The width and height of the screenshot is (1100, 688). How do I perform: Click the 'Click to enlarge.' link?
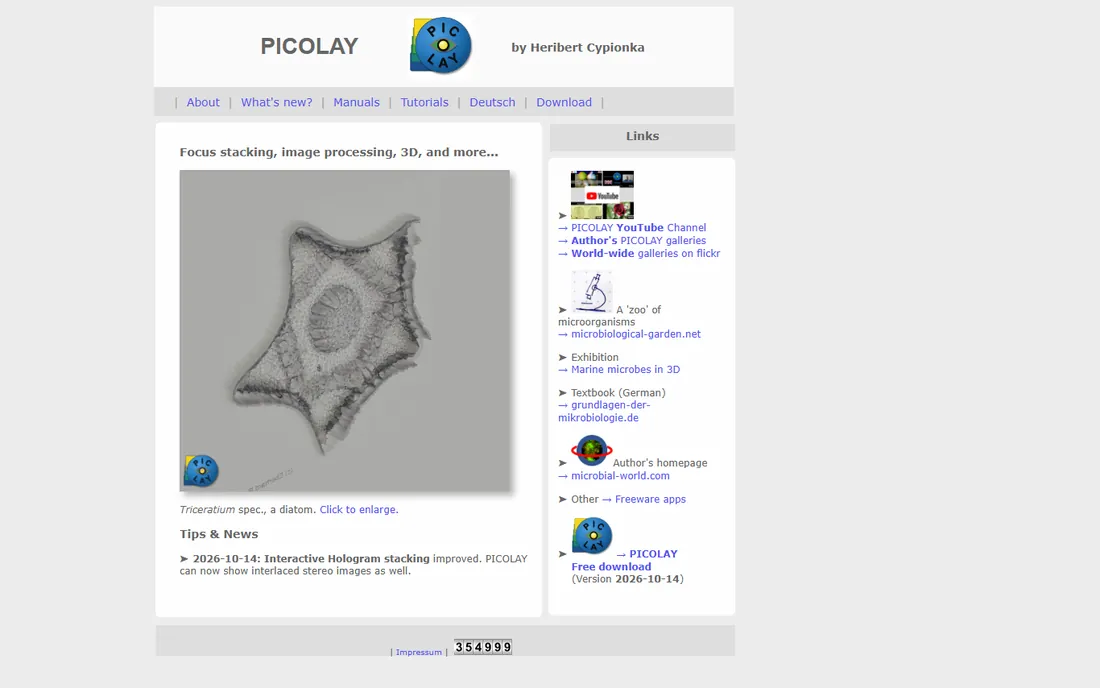359,510
